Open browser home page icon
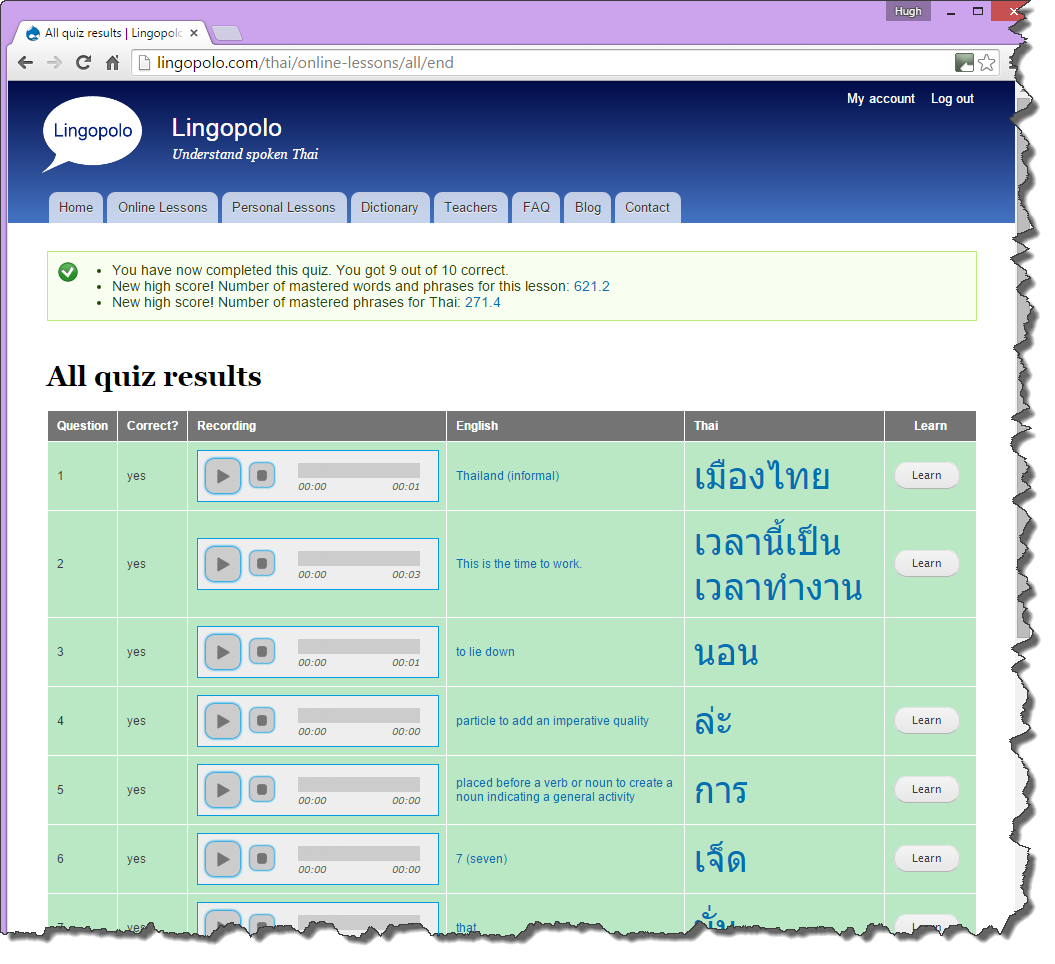Screen dimensions: 1055x964 112,63
